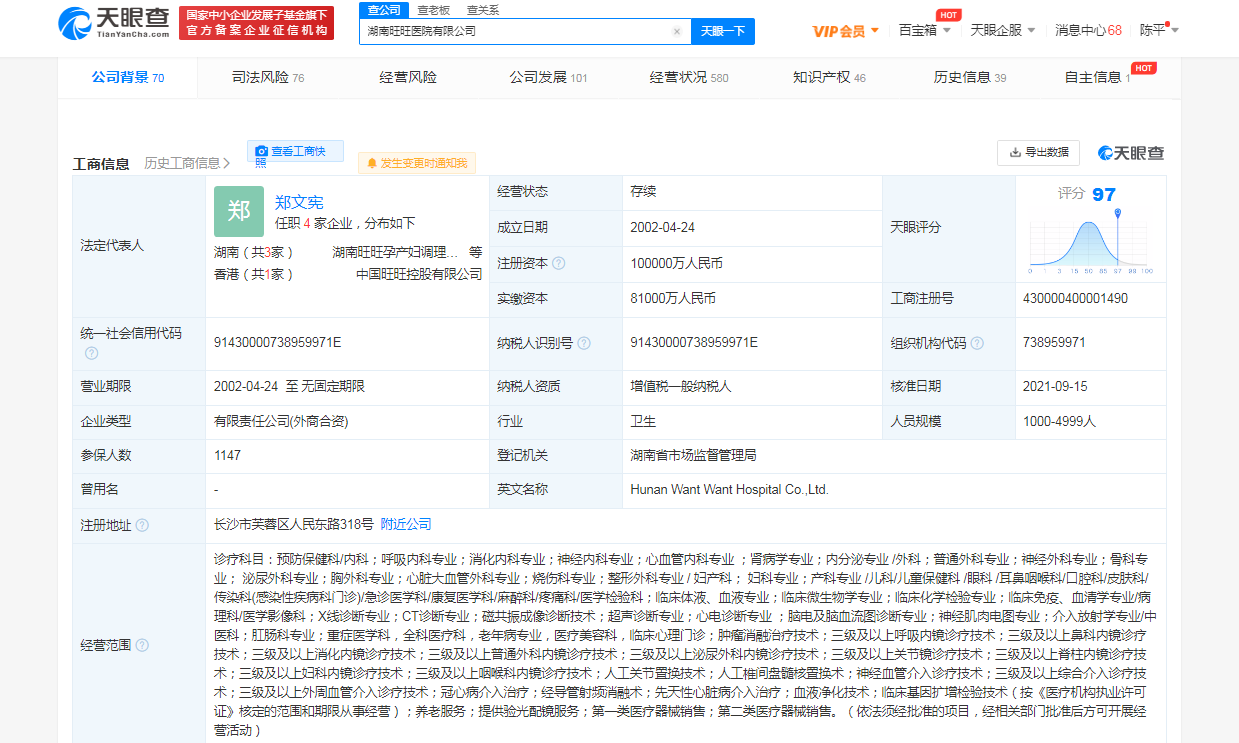
Task: Open legal representative 郑文宪 link
Action: tap(299, 202)
